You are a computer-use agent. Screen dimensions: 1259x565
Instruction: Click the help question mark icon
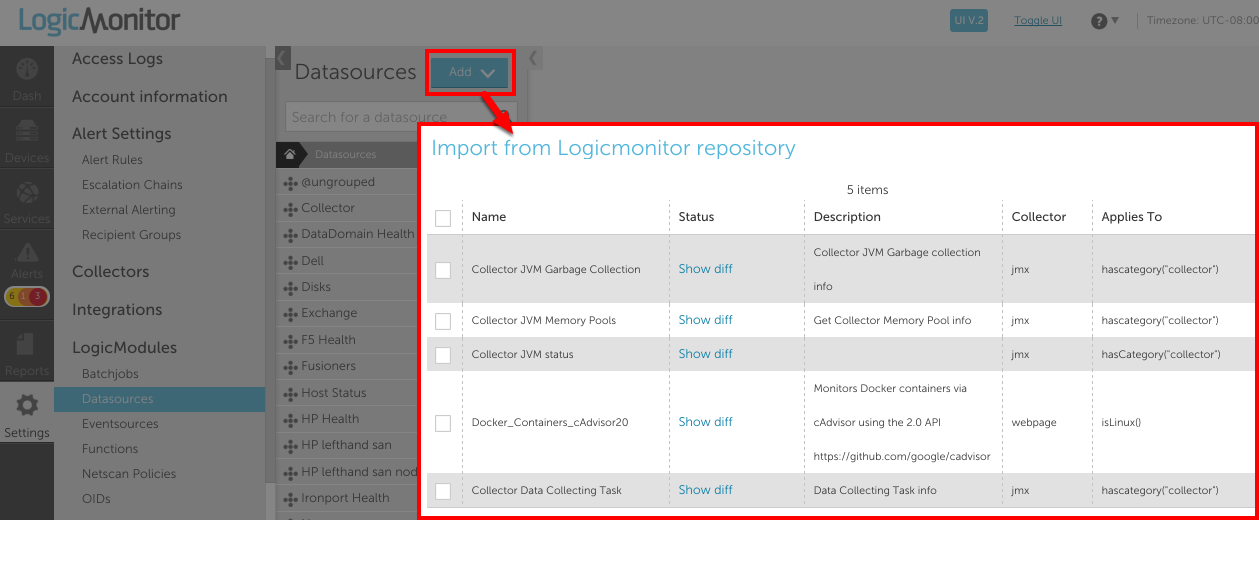pyautogui.click(x=1099, y=21)
